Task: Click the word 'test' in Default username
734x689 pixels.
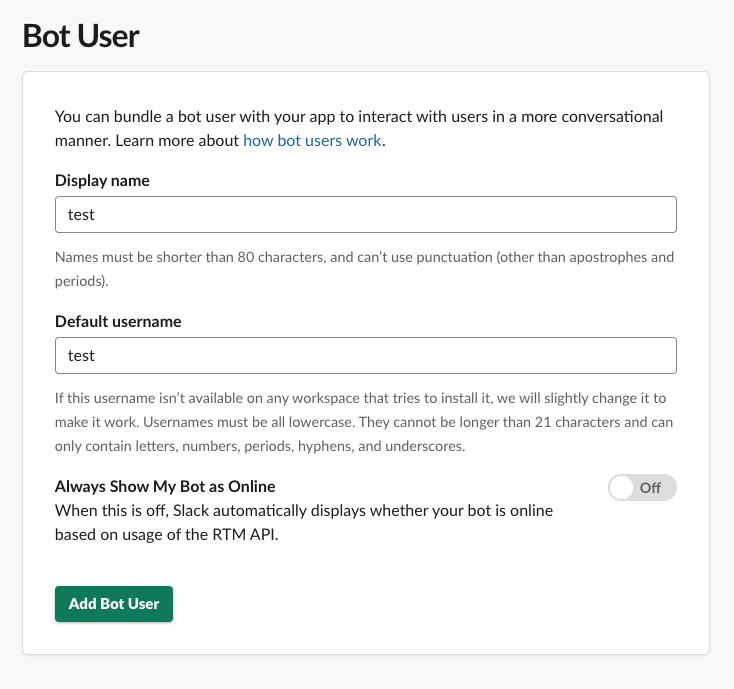Action: pyautogui.click(x=81, y=355)
